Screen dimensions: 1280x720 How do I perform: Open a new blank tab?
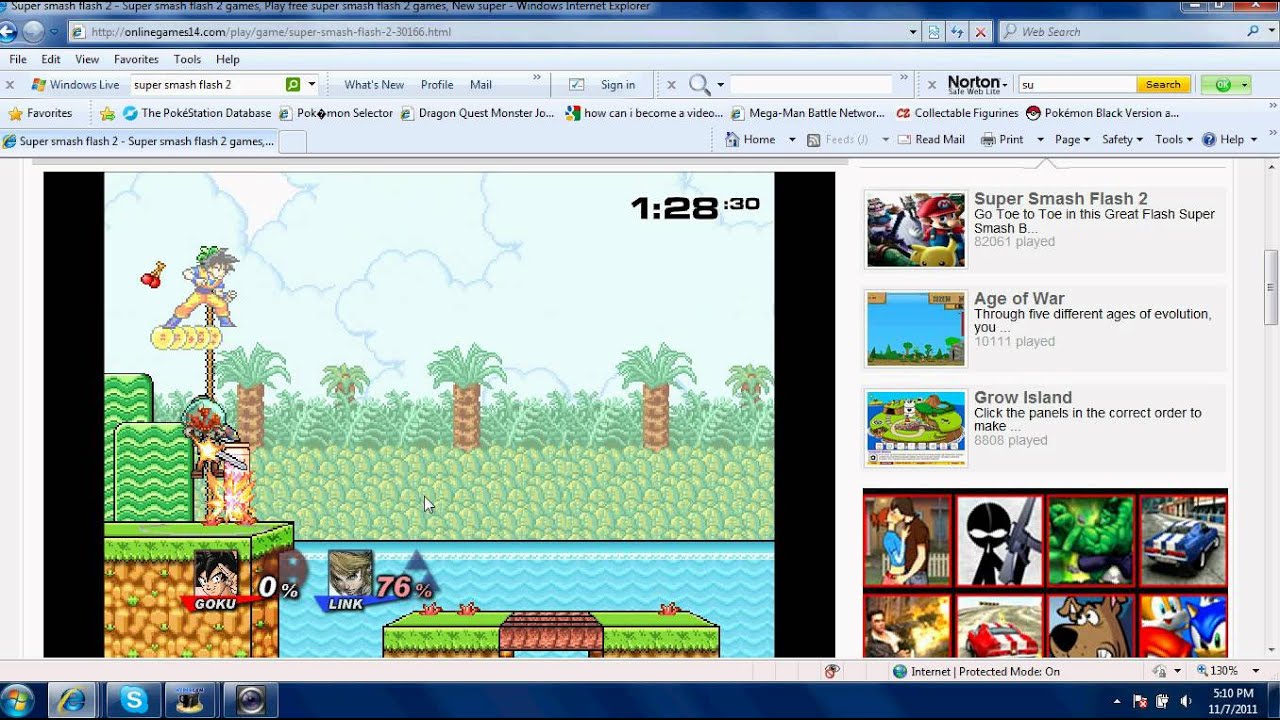tap(291, 142)
